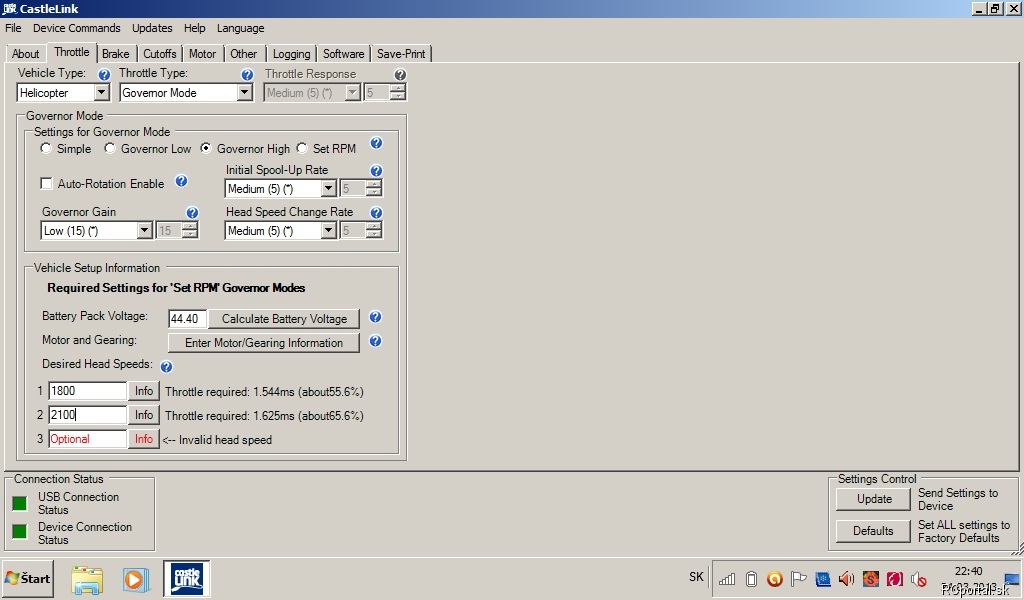Click the orange S tray icon
This screenshot has height=600, width=1024.
click(871, 579)
